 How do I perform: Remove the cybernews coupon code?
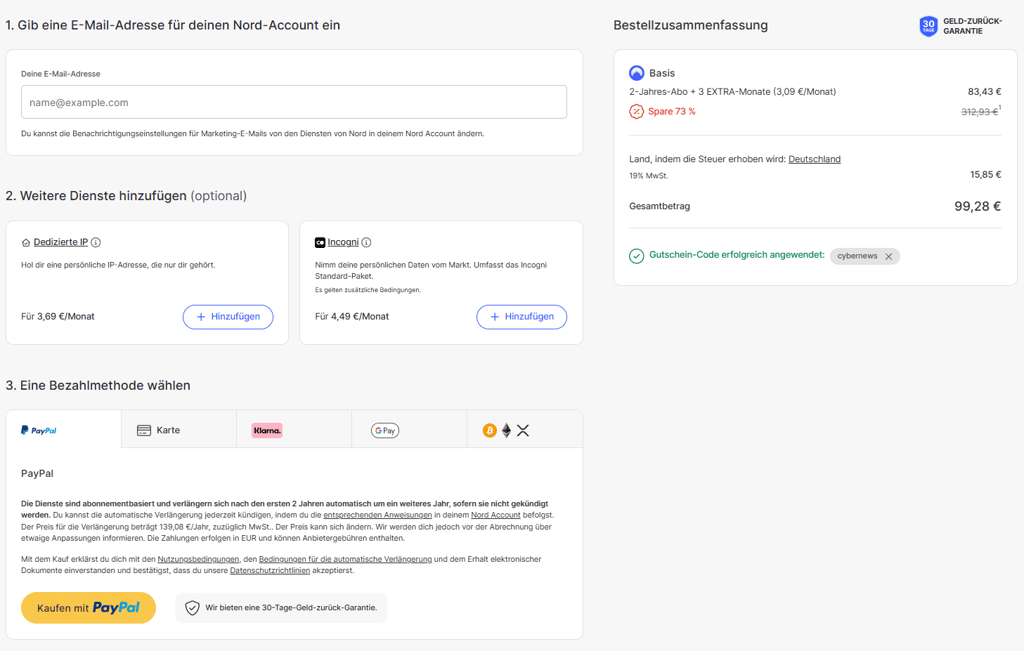889,257
